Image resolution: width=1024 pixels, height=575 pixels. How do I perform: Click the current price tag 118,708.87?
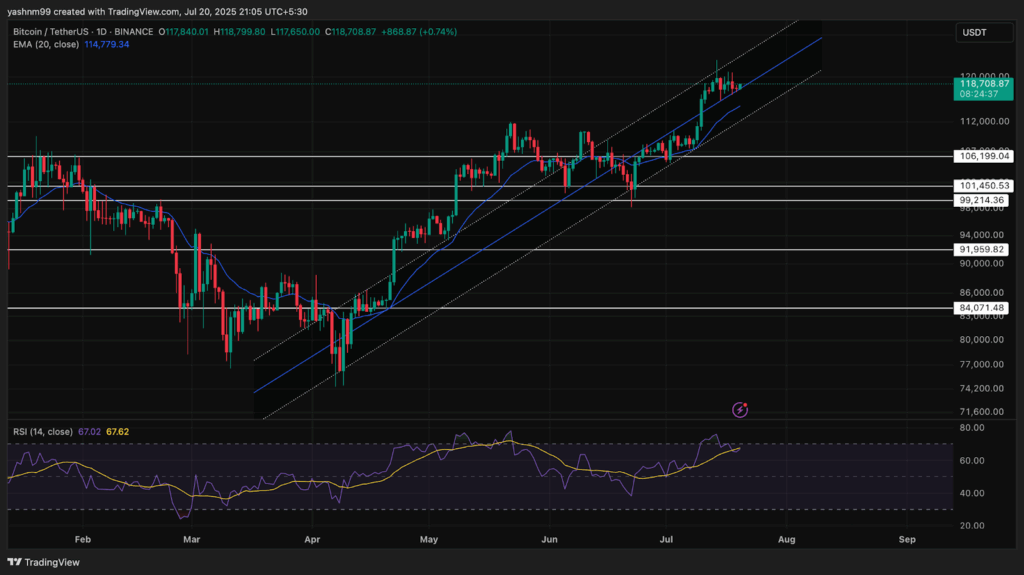(x=984, y=84)
